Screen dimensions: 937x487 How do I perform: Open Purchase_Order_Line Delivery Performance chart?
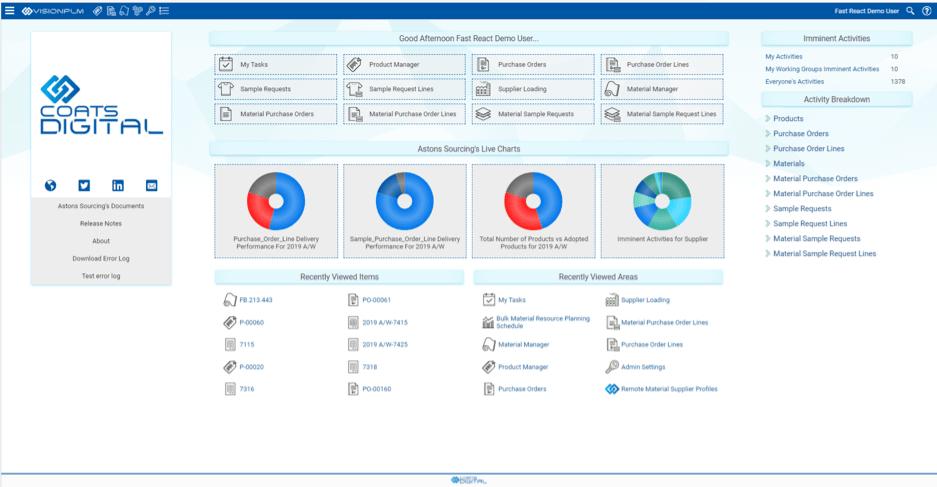click(276, 211)
